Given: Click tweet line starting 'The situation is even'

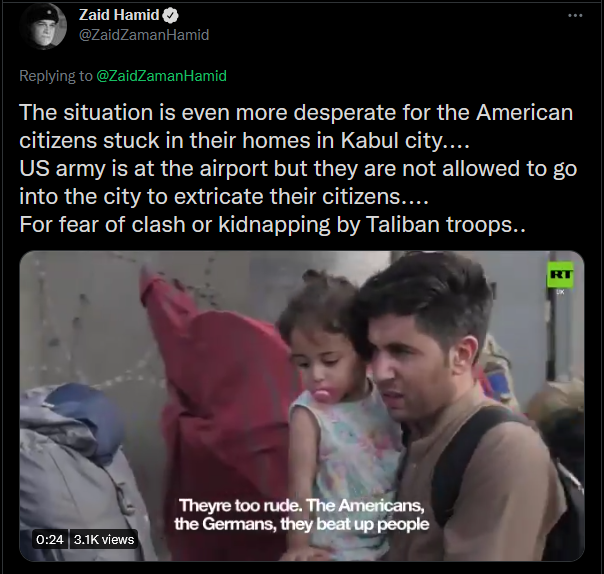Looking at the screenshot, I should click(x=296, y=112).
